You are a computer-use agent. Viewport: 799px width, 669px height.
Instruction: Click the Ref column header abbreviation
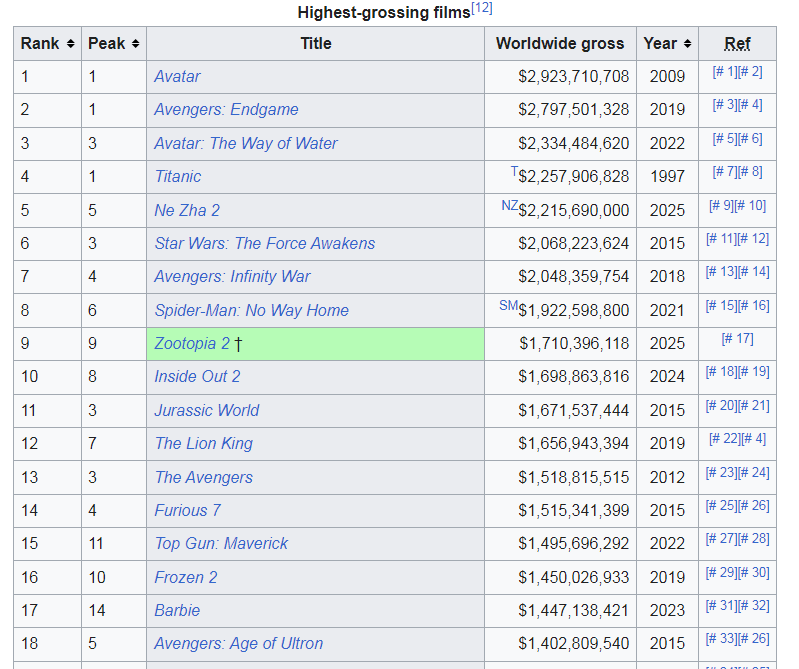tap(737, 44)
